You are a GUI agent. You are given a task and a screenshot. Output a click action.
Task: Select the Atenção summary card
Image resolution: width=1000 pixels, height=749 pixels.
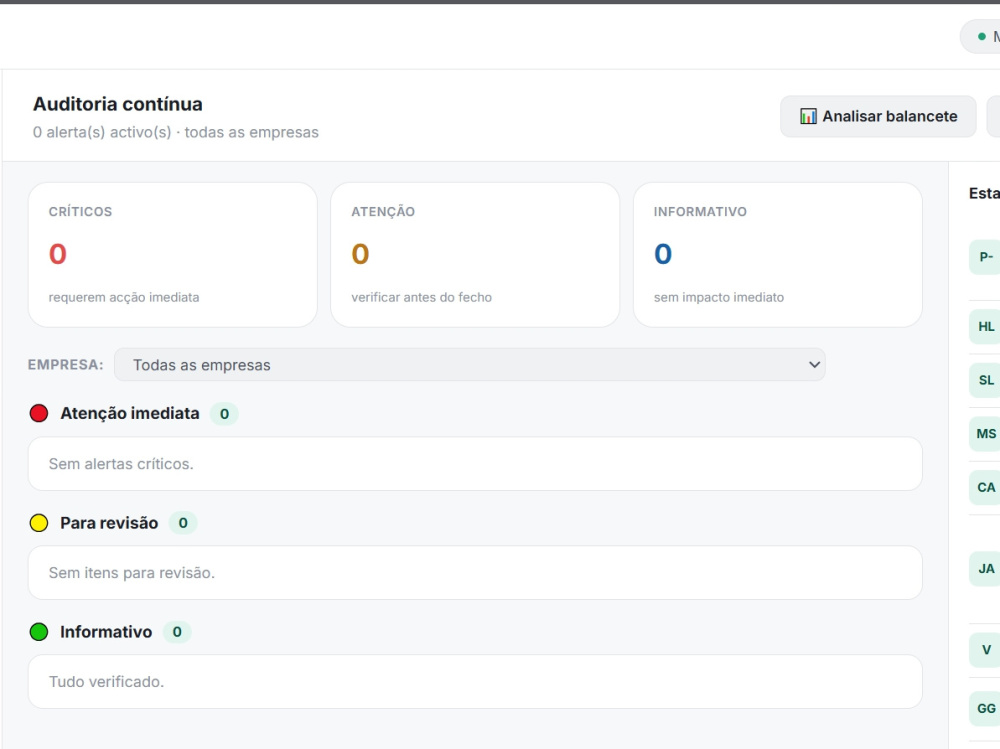pos(474,255)
